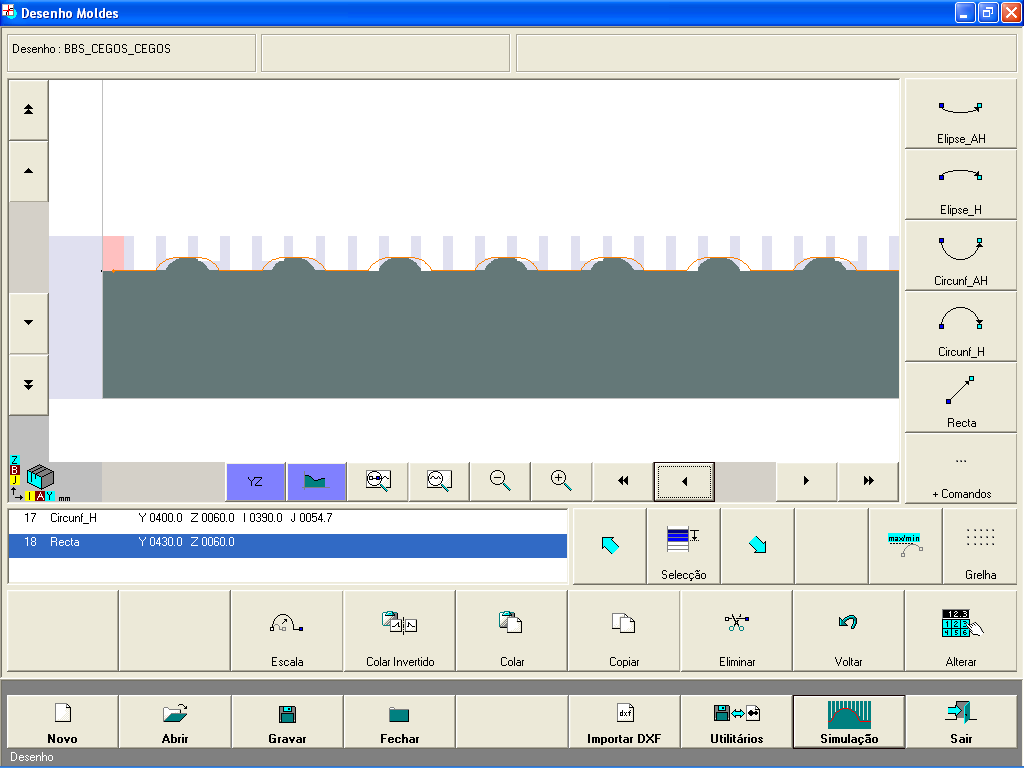The image size is (1024, 768).
Task: Choose the Circunf_AH arc tool
Action: pos(960,256)
